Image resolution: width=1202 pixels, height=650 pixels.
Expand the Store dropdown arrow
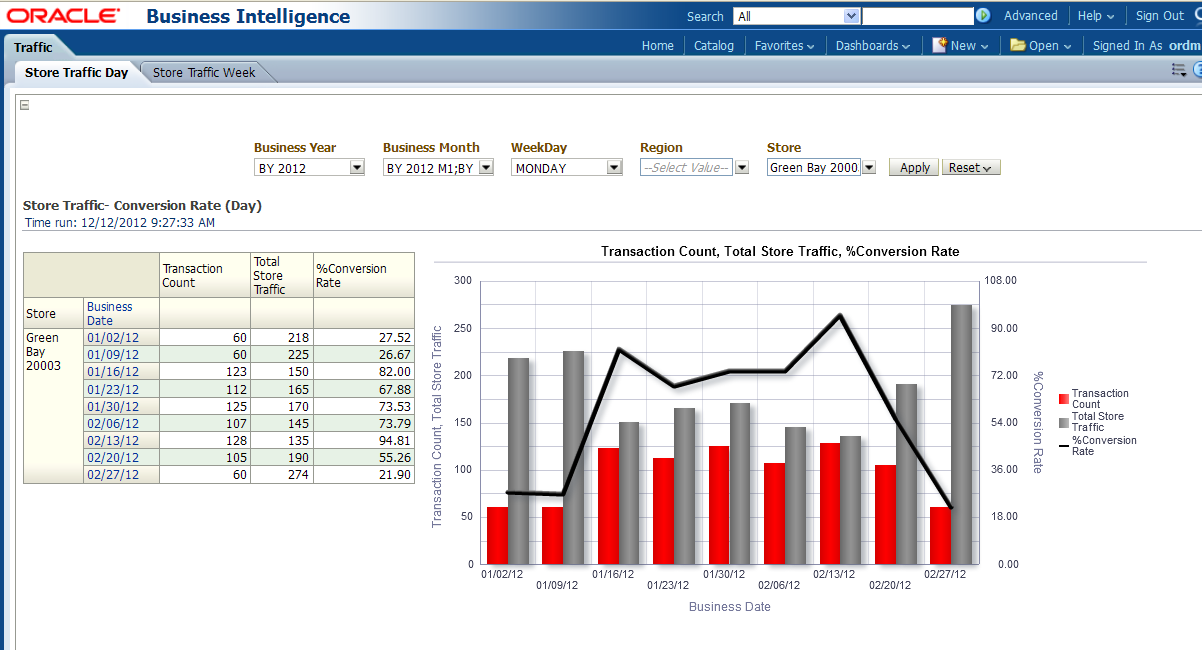[869, 168]
